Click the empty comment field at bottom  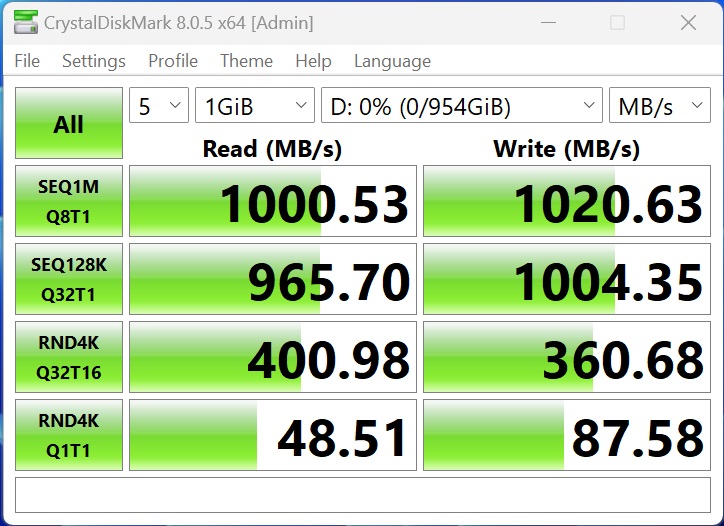point(362,495)
